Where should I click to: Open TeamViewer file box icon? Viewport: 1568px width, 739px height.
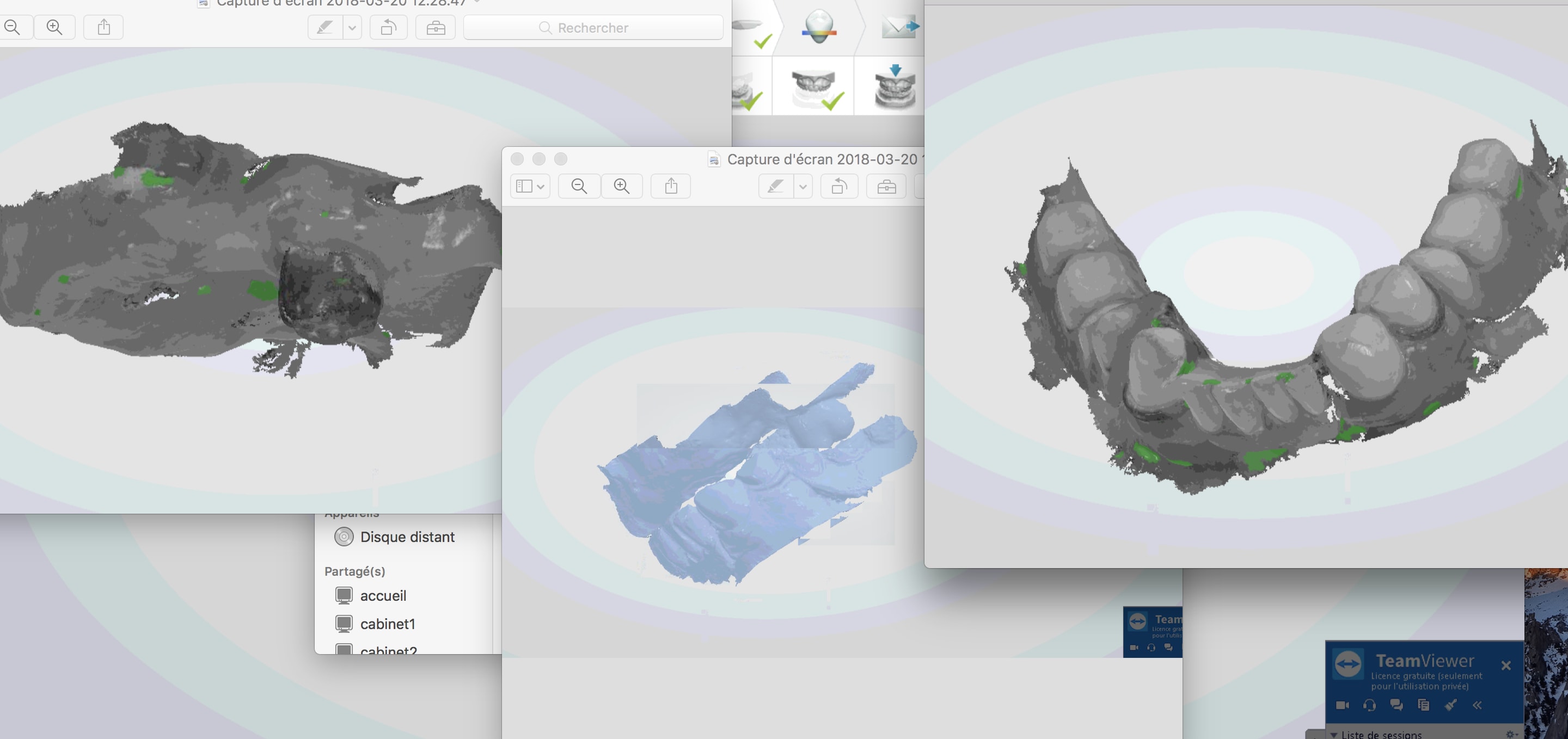pos(1423,705)
